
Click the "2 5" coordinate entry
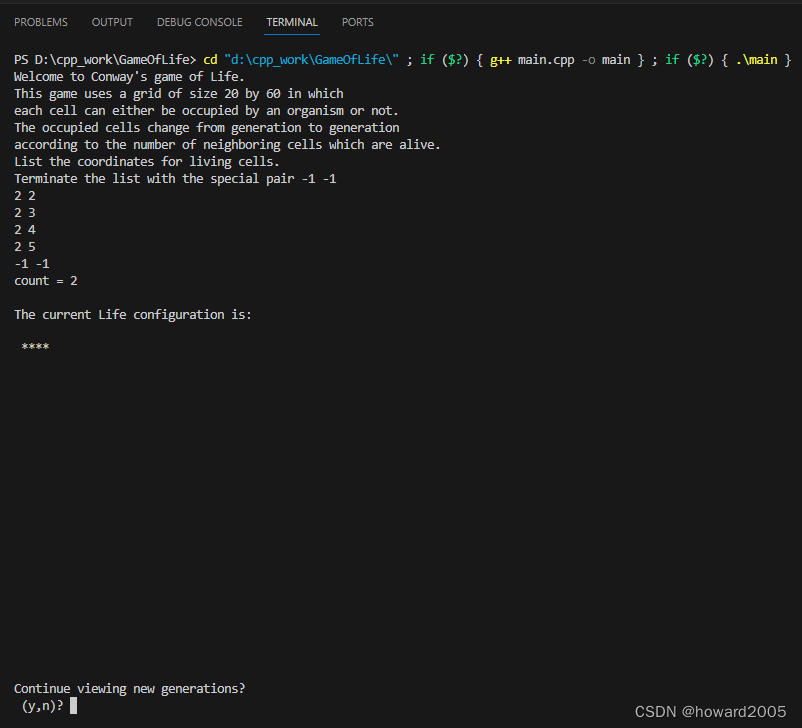pyautogui.click(x=25, y=247)
